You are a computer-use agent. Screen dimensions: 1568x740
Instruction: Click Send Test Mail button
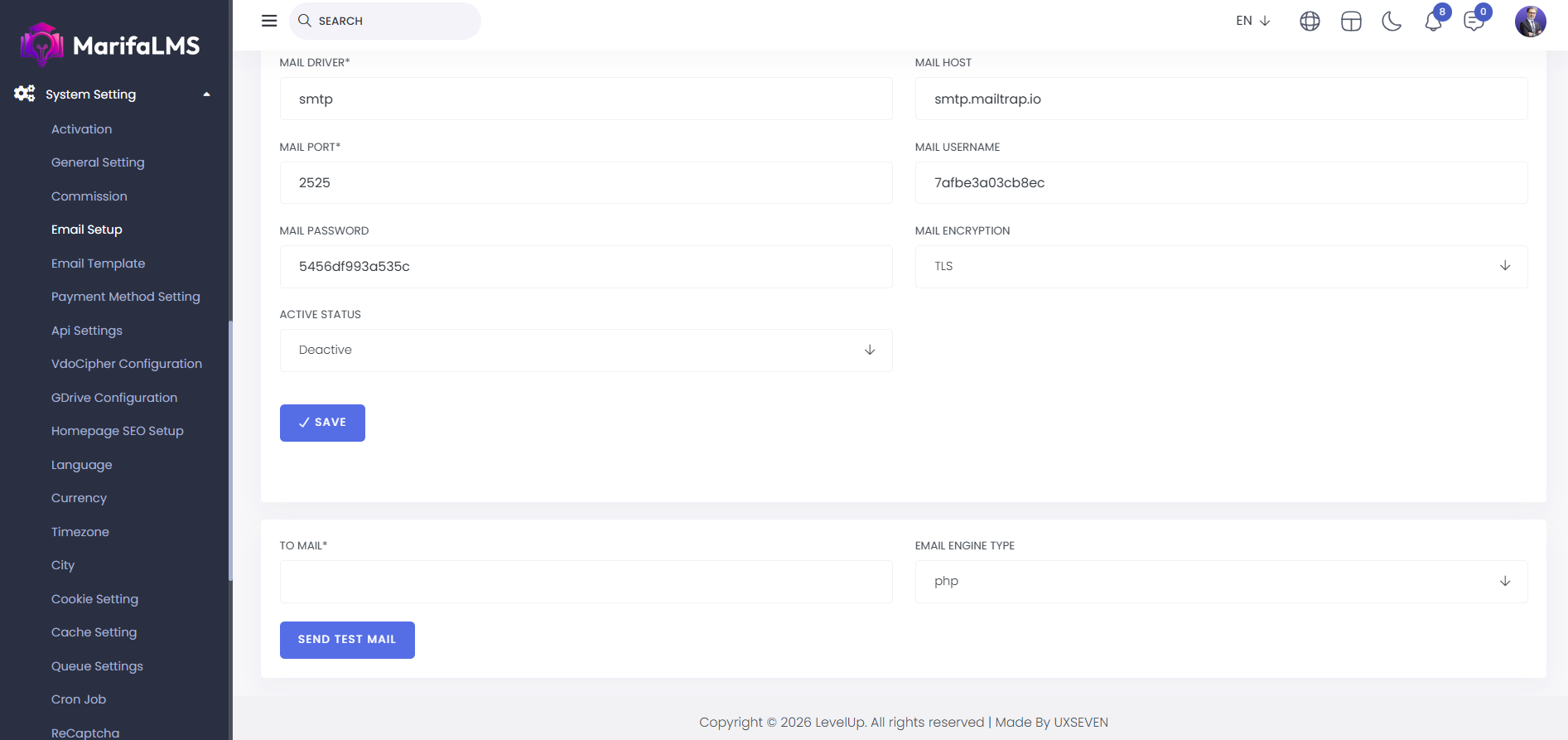click(347, 640)
